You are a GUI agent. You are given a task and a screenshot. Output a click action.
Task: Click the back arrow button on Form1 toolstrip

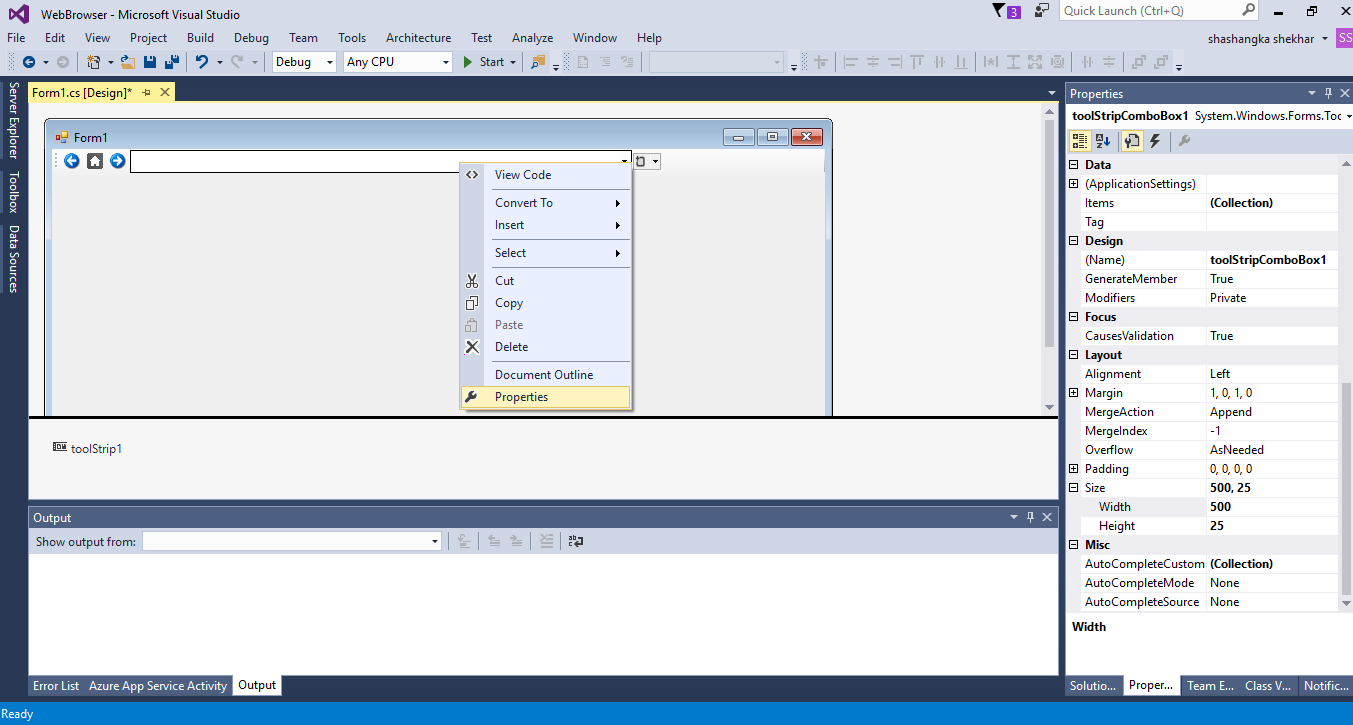pos(72,161)
